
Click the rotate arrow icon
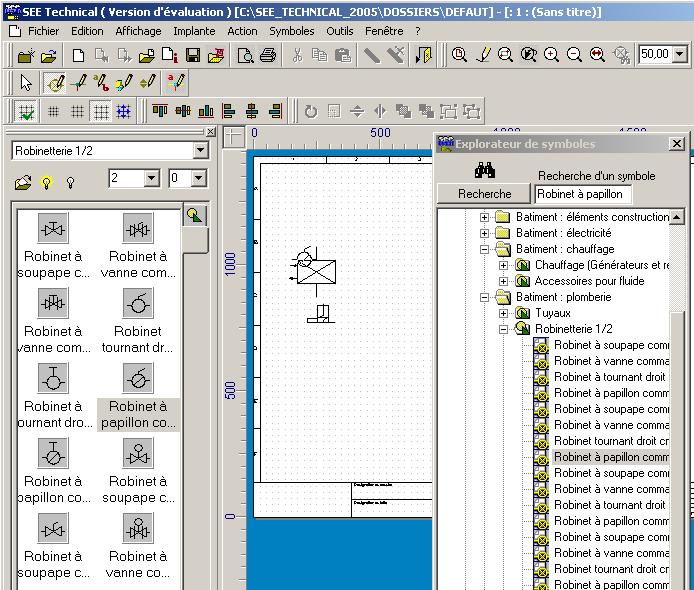pyautogui.click(x=311, y=111)
